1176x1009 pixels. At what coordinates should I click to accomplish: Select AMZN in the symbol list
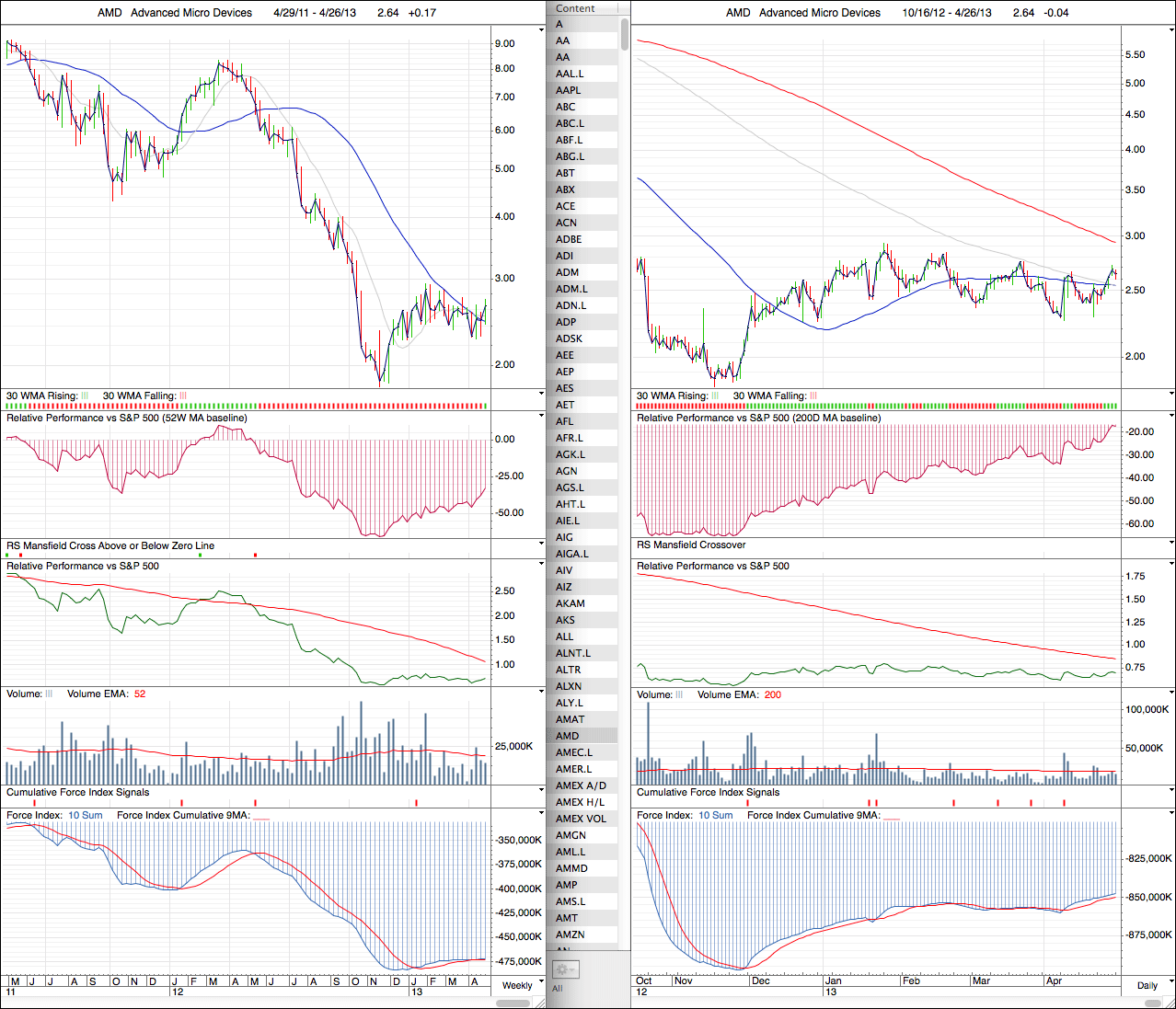(571, 934)
